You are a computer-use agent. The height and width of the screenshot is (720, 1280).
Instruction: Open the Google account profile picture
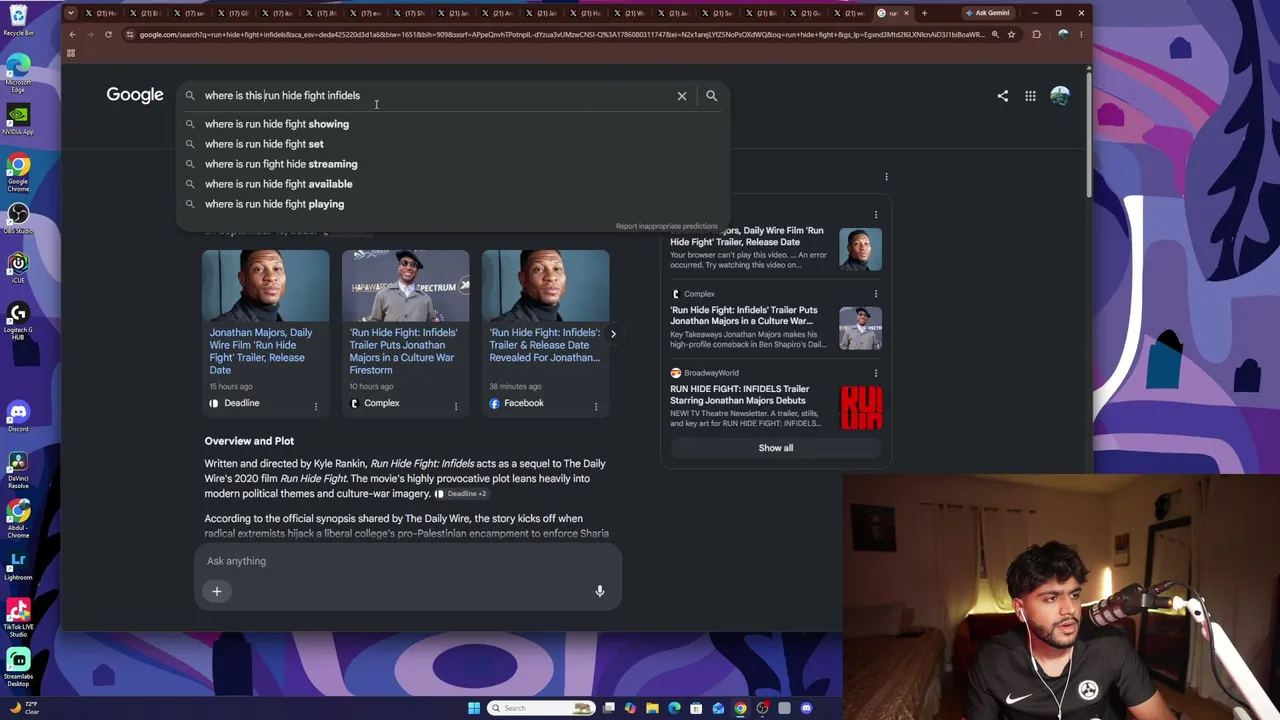[1060, 96]
